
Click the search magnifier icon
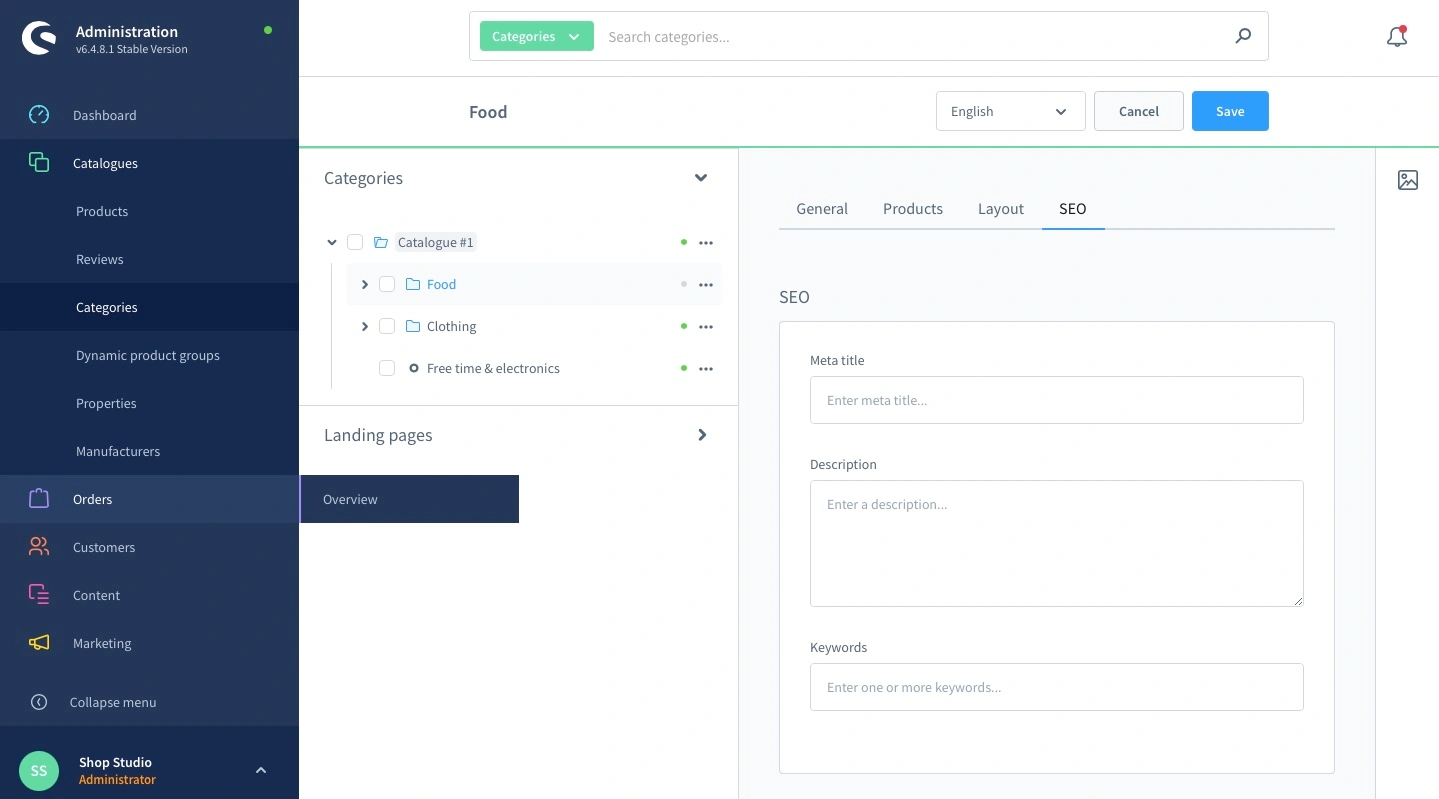[x=1243, y=37]
